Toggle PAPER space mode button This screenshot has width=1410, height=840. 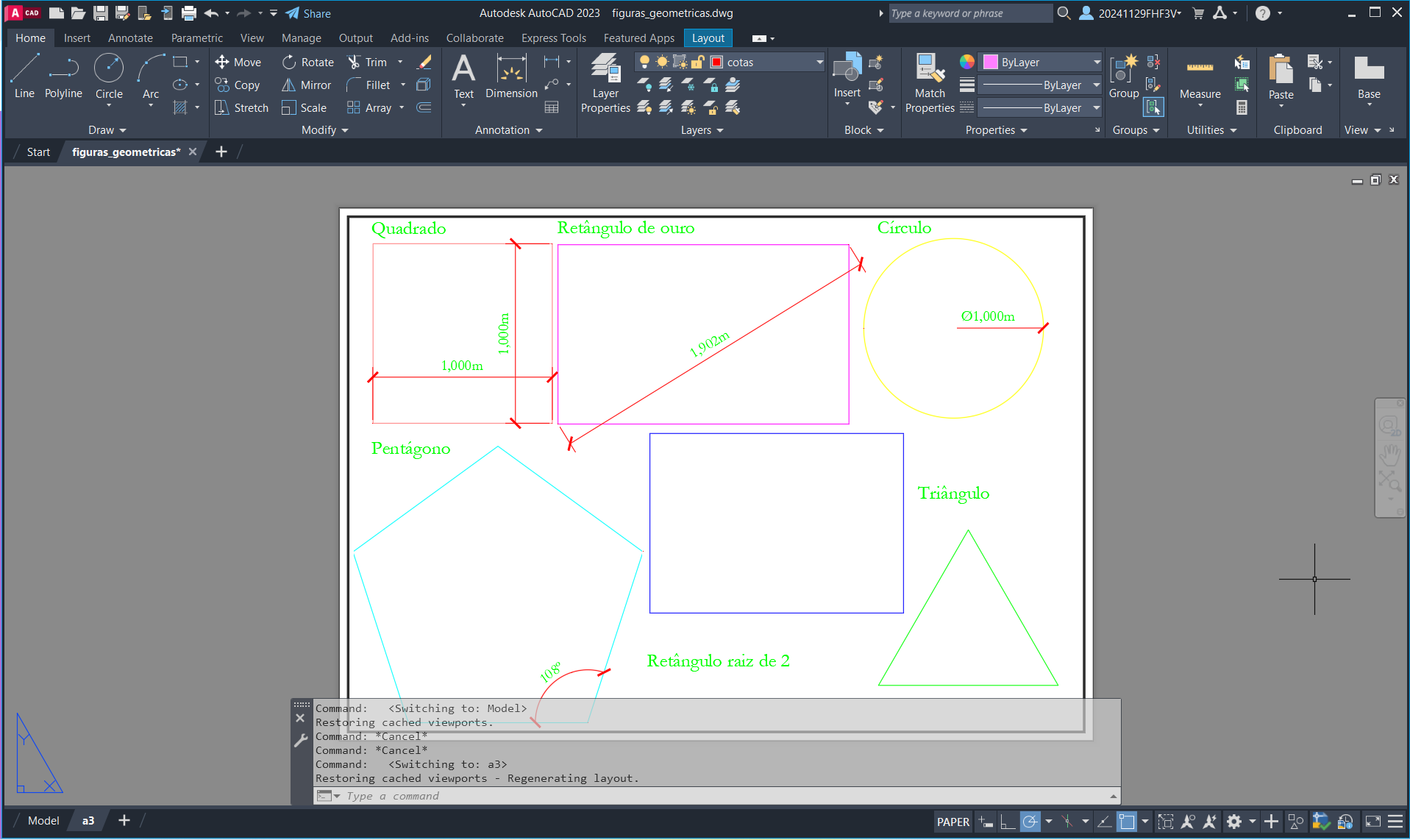tap(953, 822)
